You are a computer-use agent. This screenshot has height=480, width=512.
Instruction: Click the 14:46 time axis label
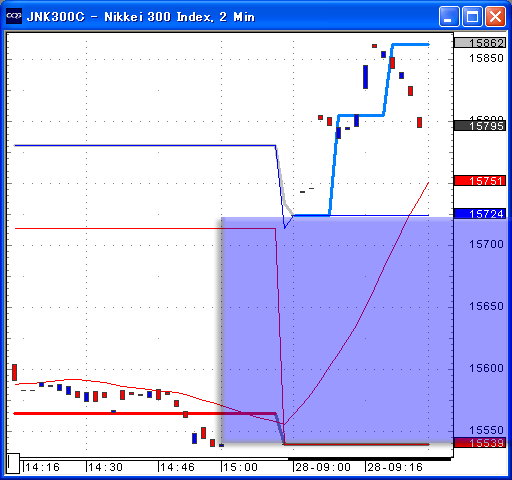[177, 467]
